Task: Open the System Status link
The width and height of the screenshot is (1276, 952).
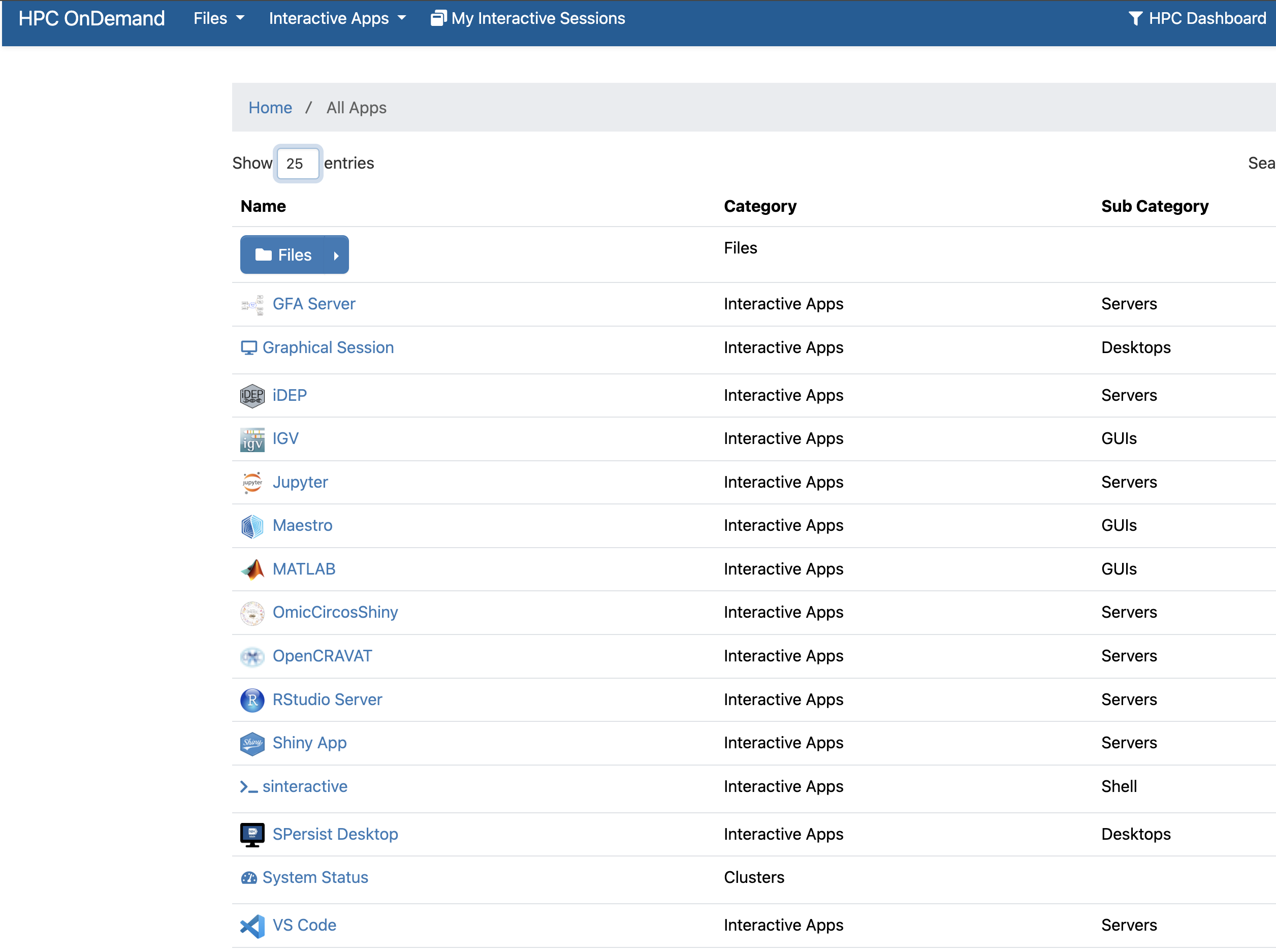Action: tap(315, 878)
